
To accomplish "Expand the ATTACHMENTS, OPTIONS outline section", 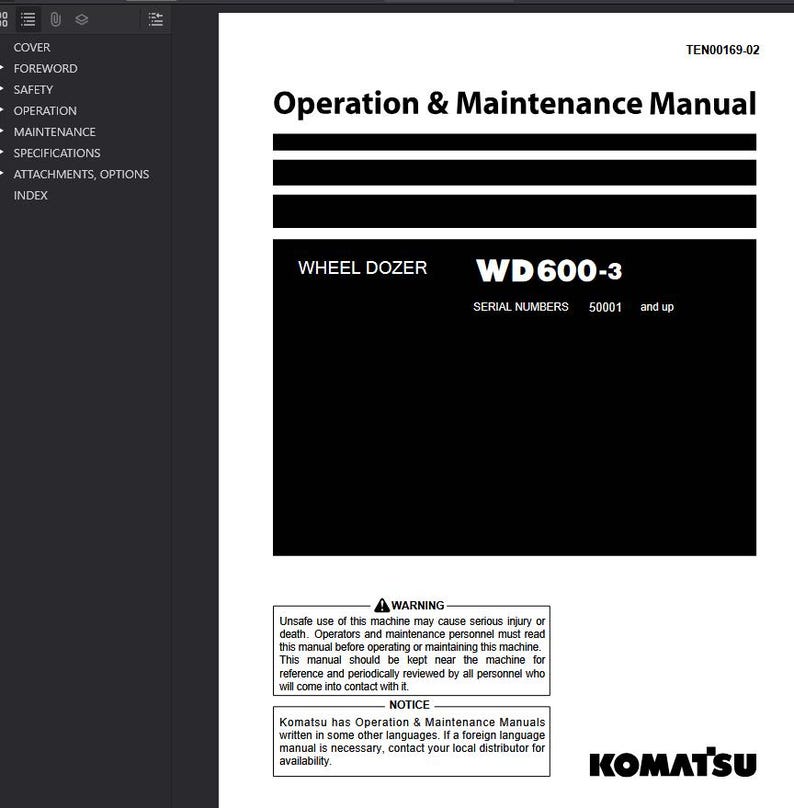I will pyautogui.click(x=2, y=173).
